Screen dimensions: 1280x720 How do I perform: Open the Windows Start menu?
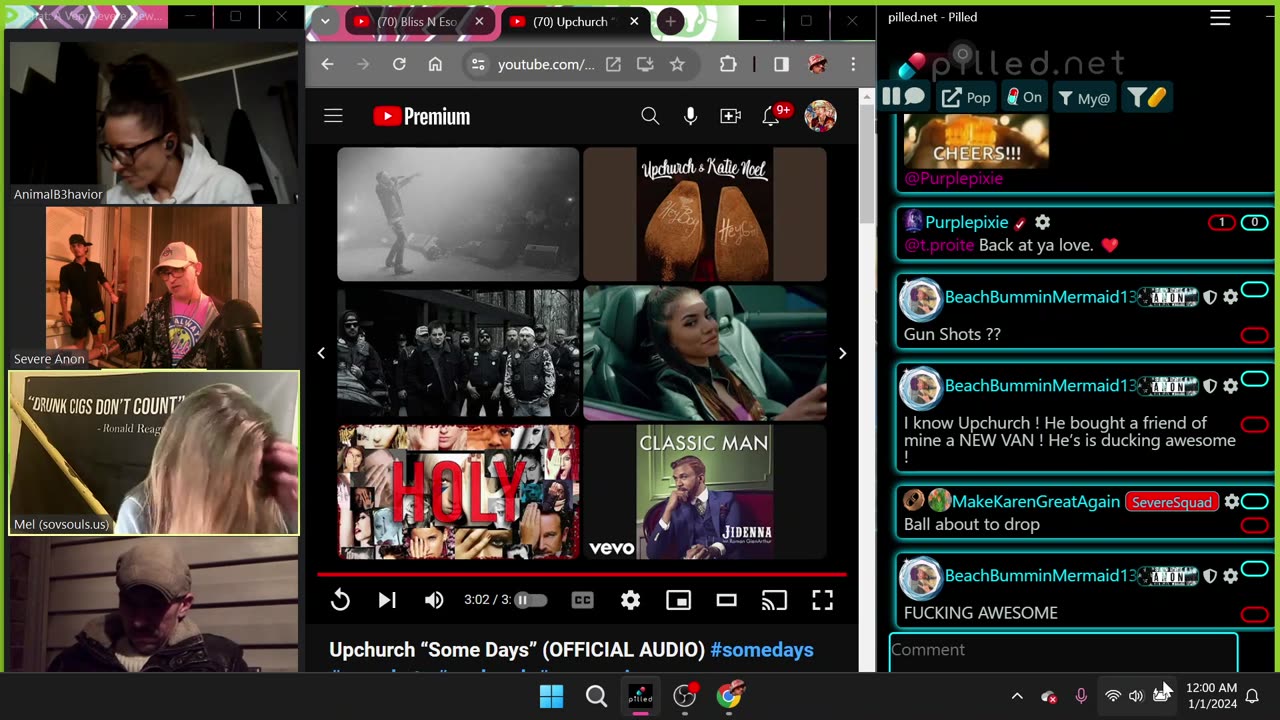551,696
